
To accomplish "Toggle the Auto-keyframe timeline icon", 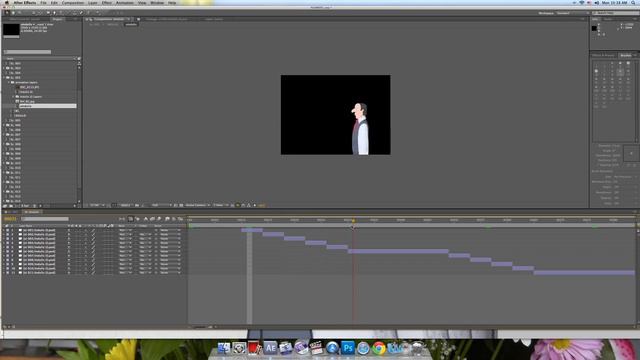I will (174, 219).
